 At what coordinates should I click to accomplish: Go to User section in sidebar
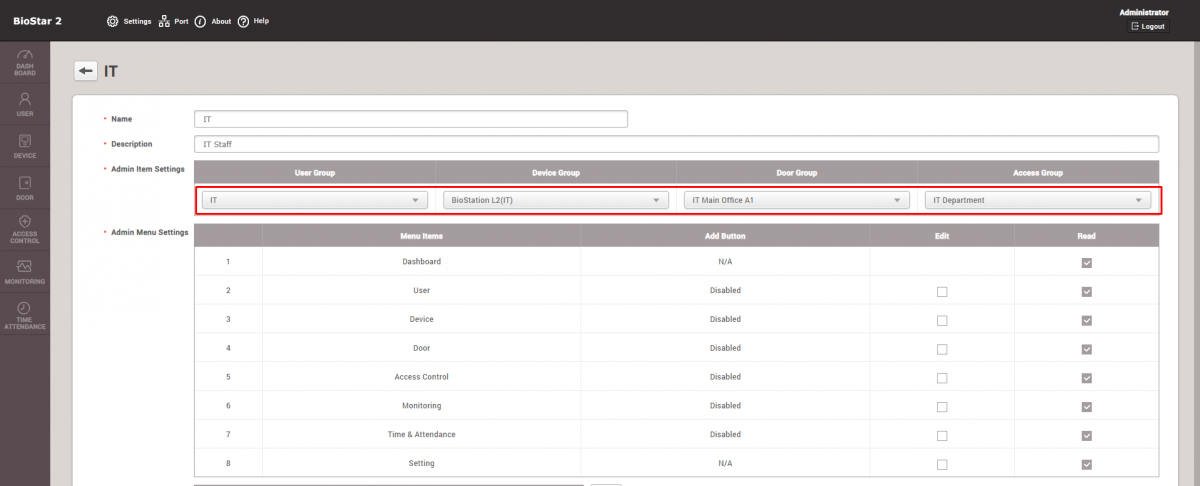coord(25,104)
